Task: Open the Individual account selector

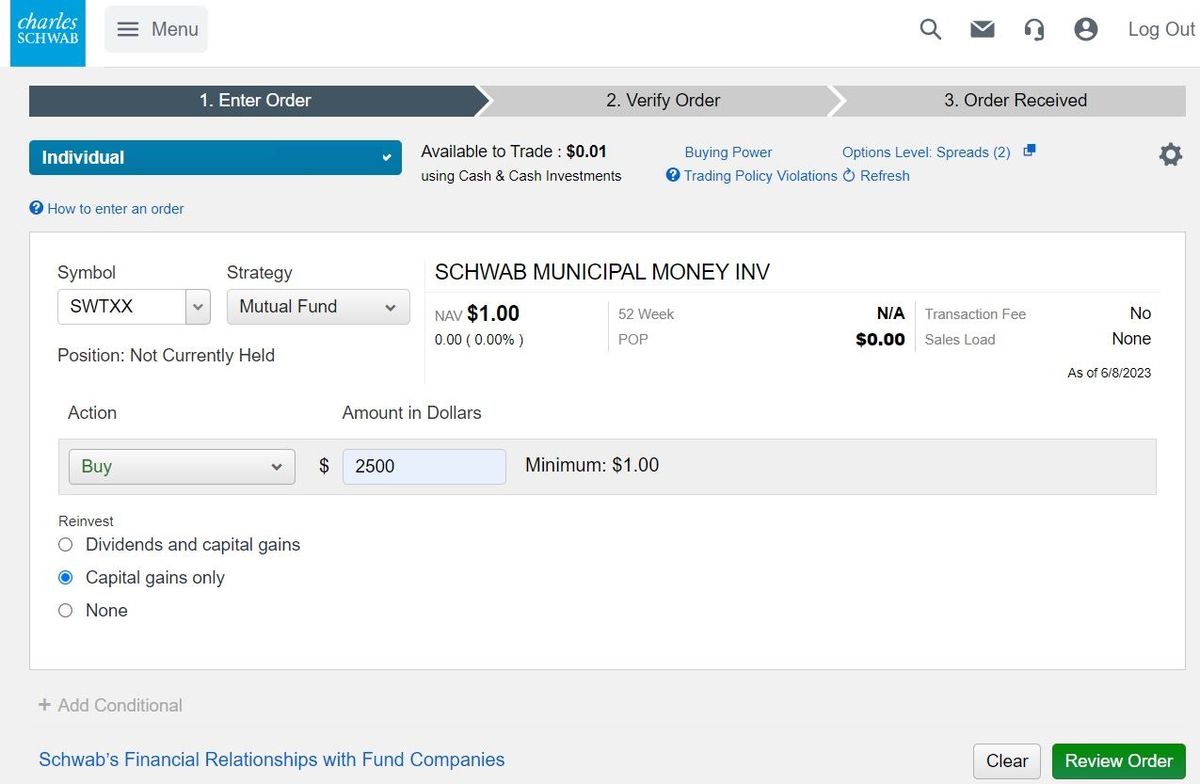Action: tap(215, 157)
